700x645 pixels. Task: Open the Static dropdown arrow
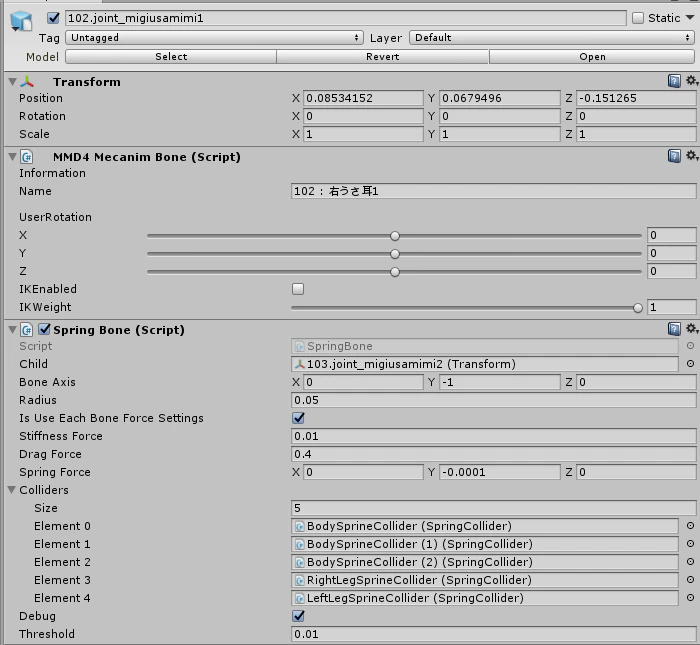[x=690, y=17]
